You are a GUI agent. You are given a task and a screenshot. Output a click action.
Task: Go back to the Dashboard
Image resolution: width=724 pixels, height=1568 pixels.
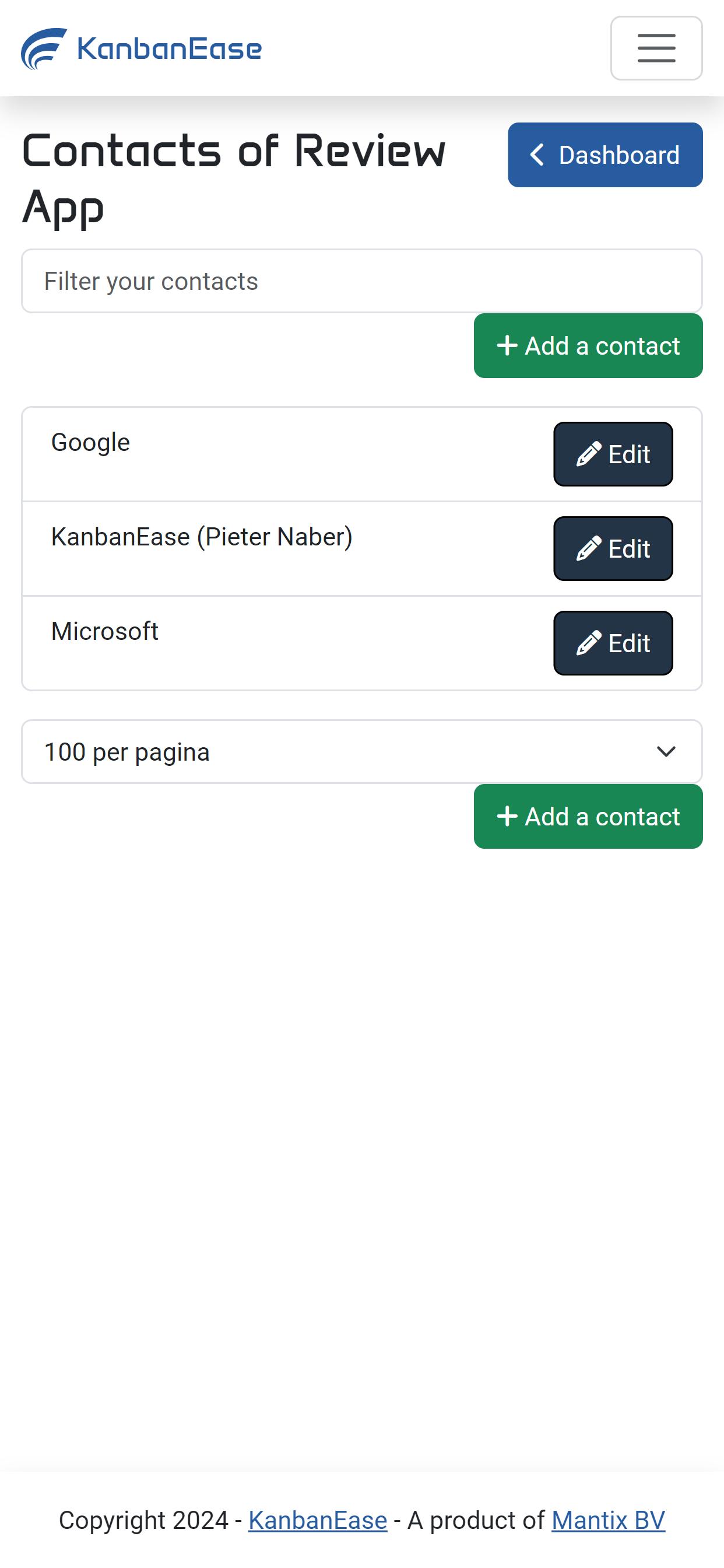click(x=605, y=155)
